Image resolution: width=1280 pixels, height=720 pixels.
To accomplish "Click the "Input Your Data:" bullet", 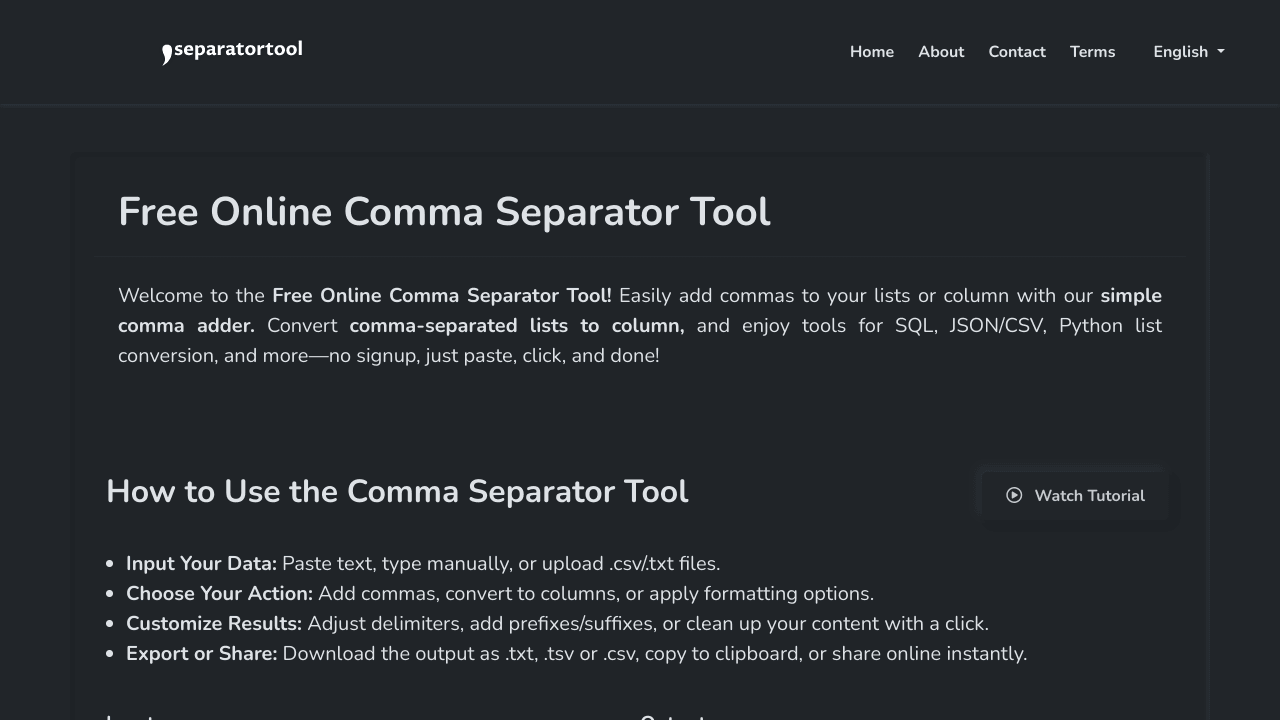I will 201,564.
